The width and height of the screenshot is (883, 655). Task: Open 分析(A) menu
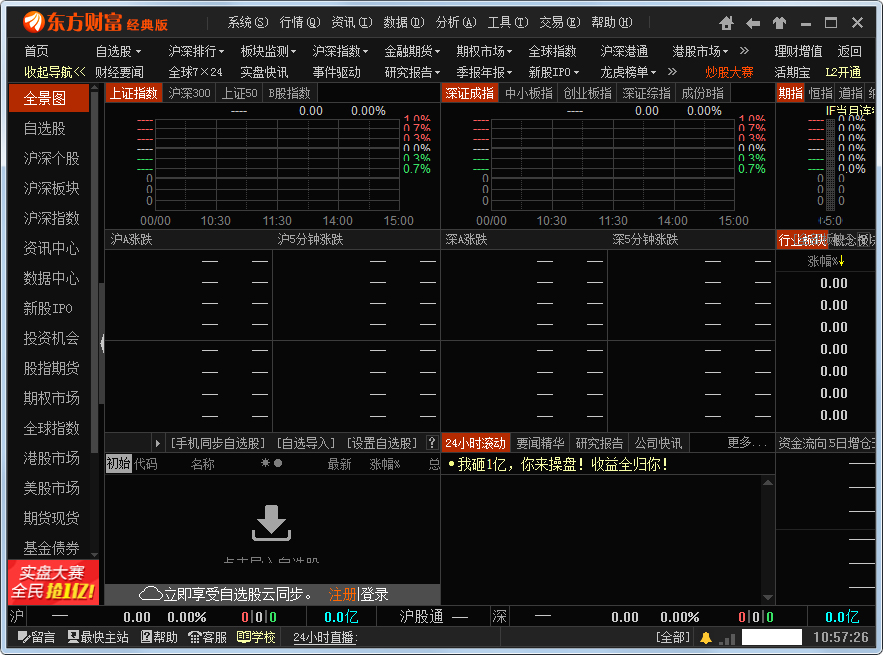[x=456, y=23]
